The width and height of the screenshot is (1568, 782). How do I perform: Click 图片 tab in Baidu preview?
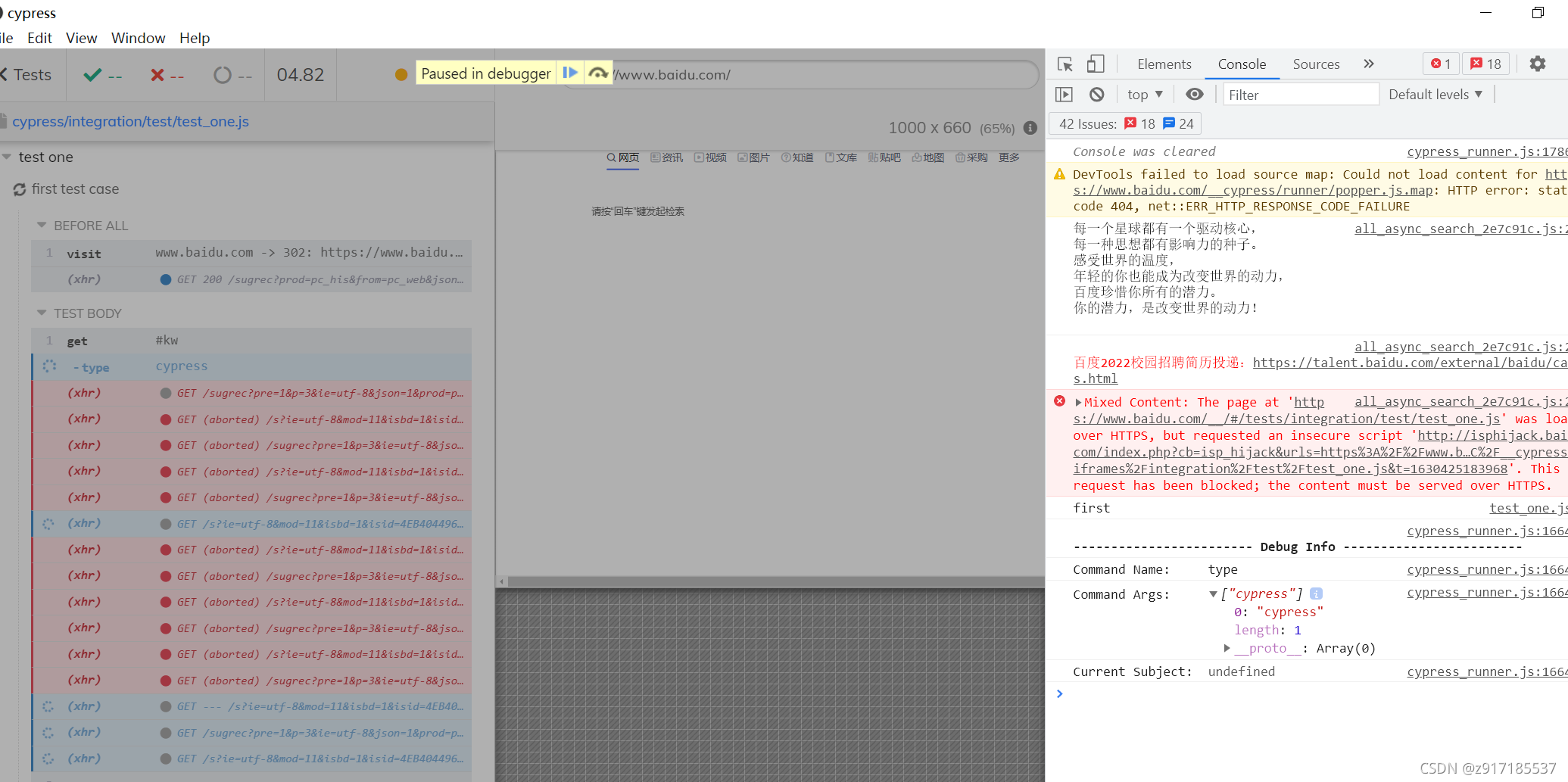pos(753,157)
